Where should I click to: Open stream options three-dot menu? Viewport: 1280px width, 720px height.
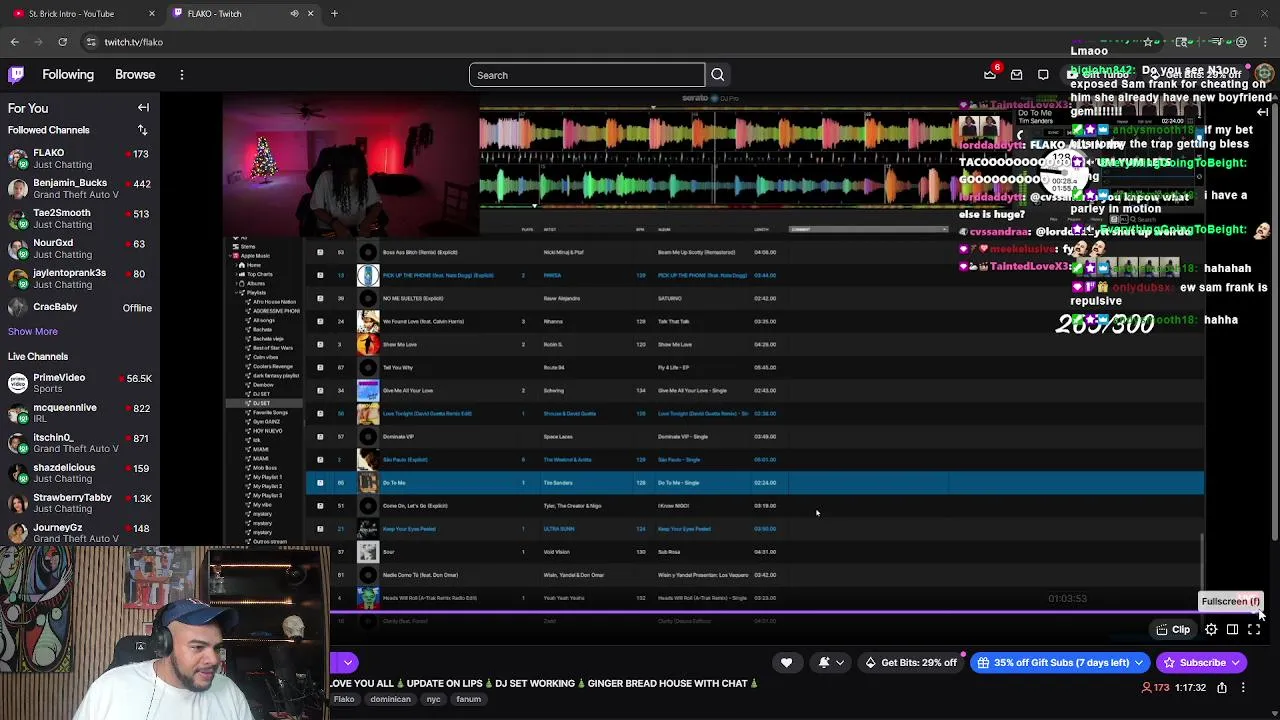1243,688
